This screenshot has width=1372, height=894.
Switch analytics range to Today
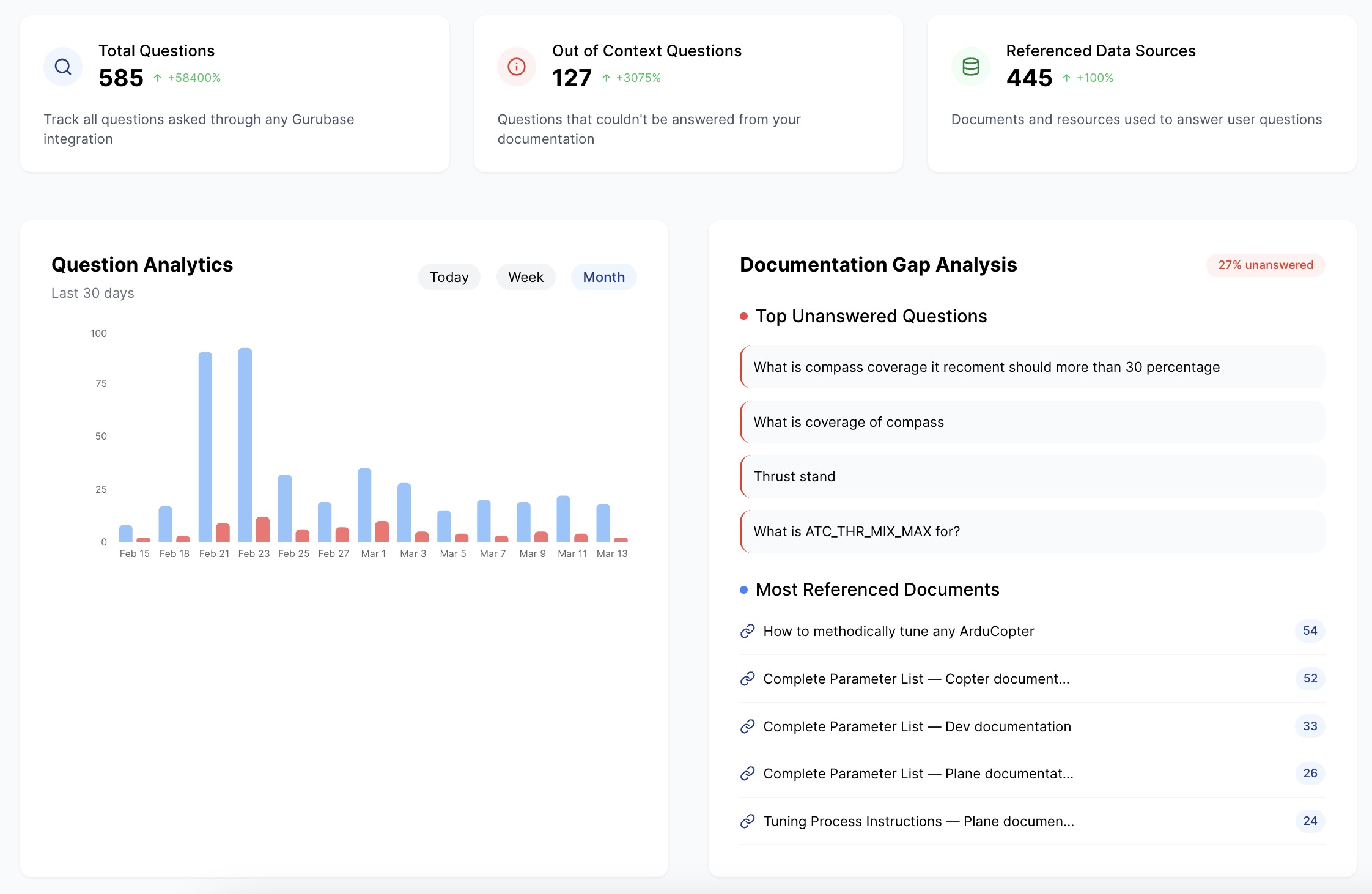(x=449, y=277)
